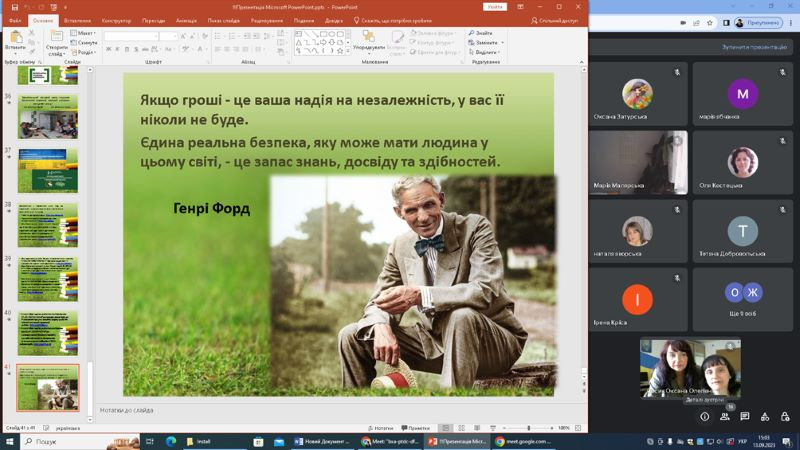
Task: Open the Windows taskbar clock and date
Action: click(x=764, y=441)
